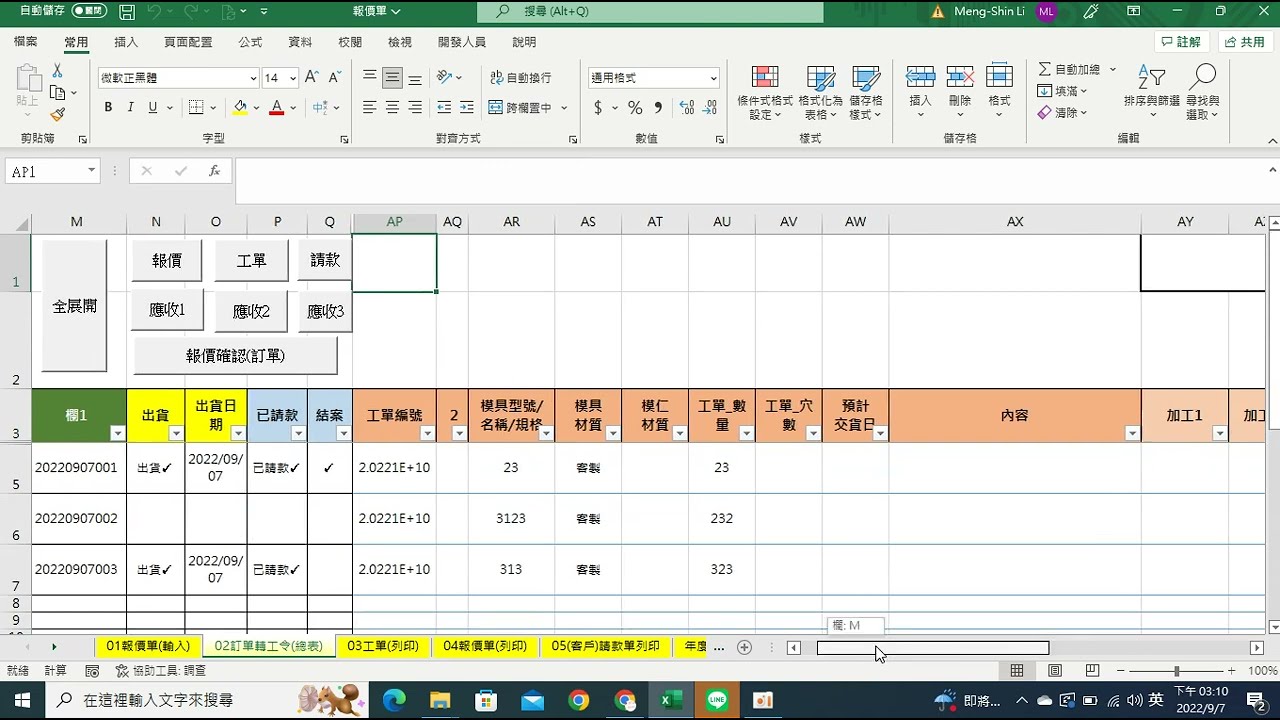Open format as table gallery
Image resolution: width=1280 pixels, height=720 pixels.
pyautogui.click(x=821, y=94)
